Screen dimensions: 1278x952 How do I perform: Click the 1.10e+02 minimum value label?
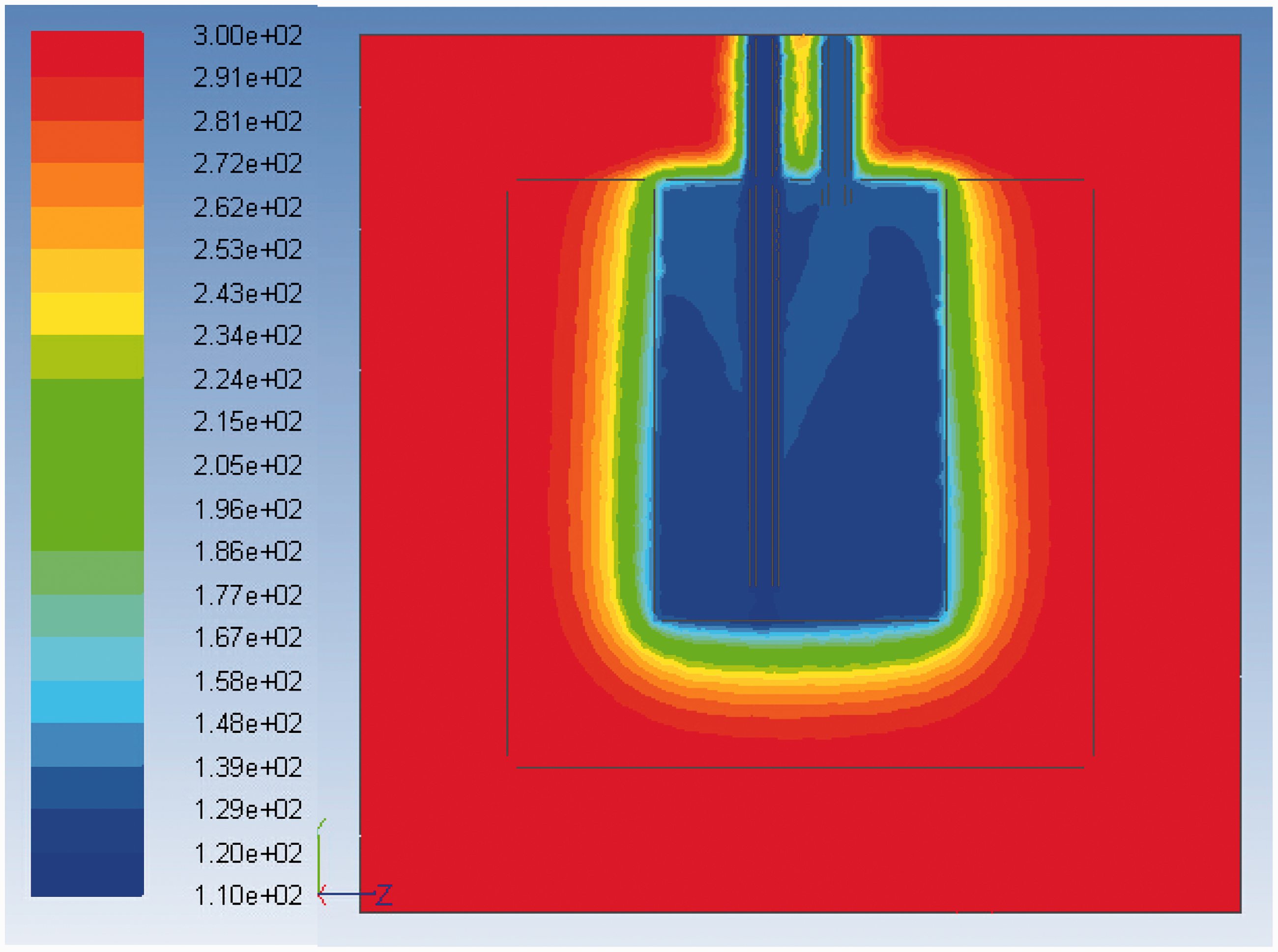click(248, 895)
